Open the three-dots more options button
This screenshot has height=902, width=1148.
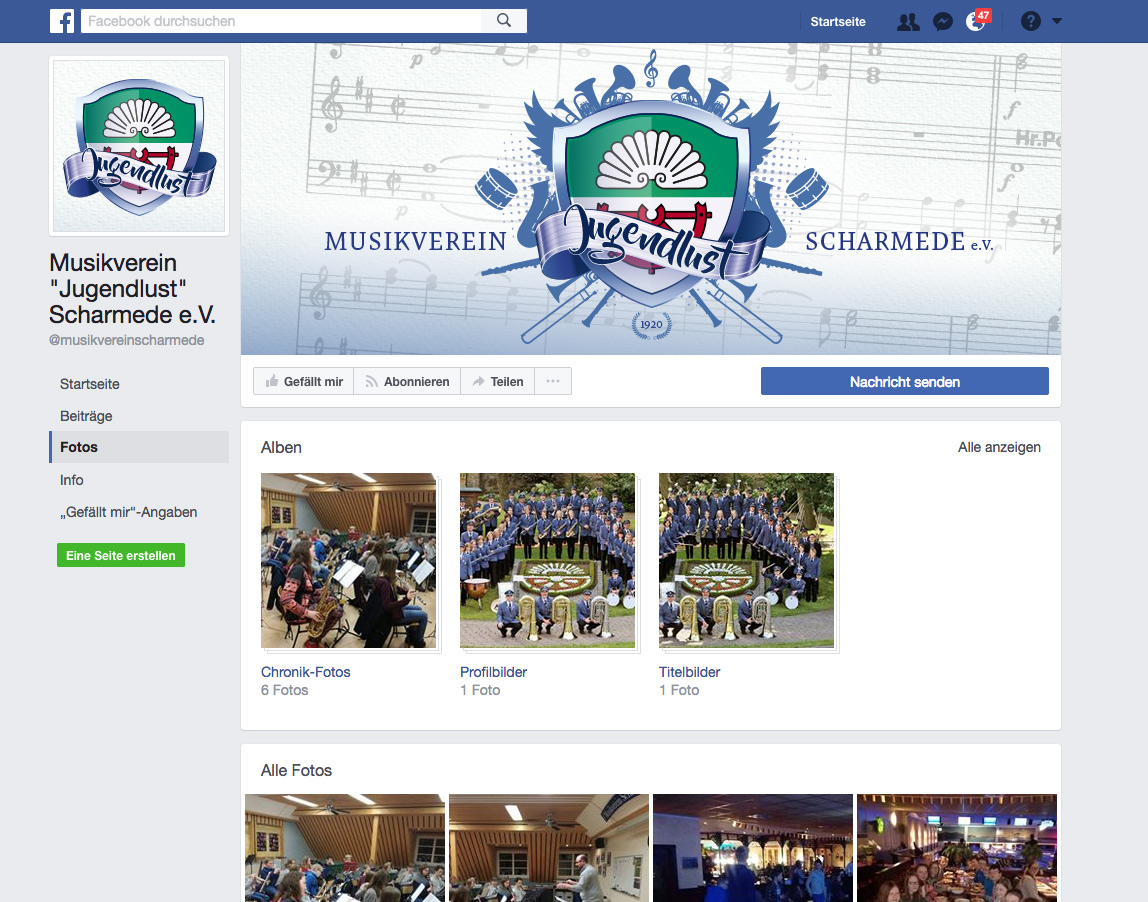tap(553, 381)
